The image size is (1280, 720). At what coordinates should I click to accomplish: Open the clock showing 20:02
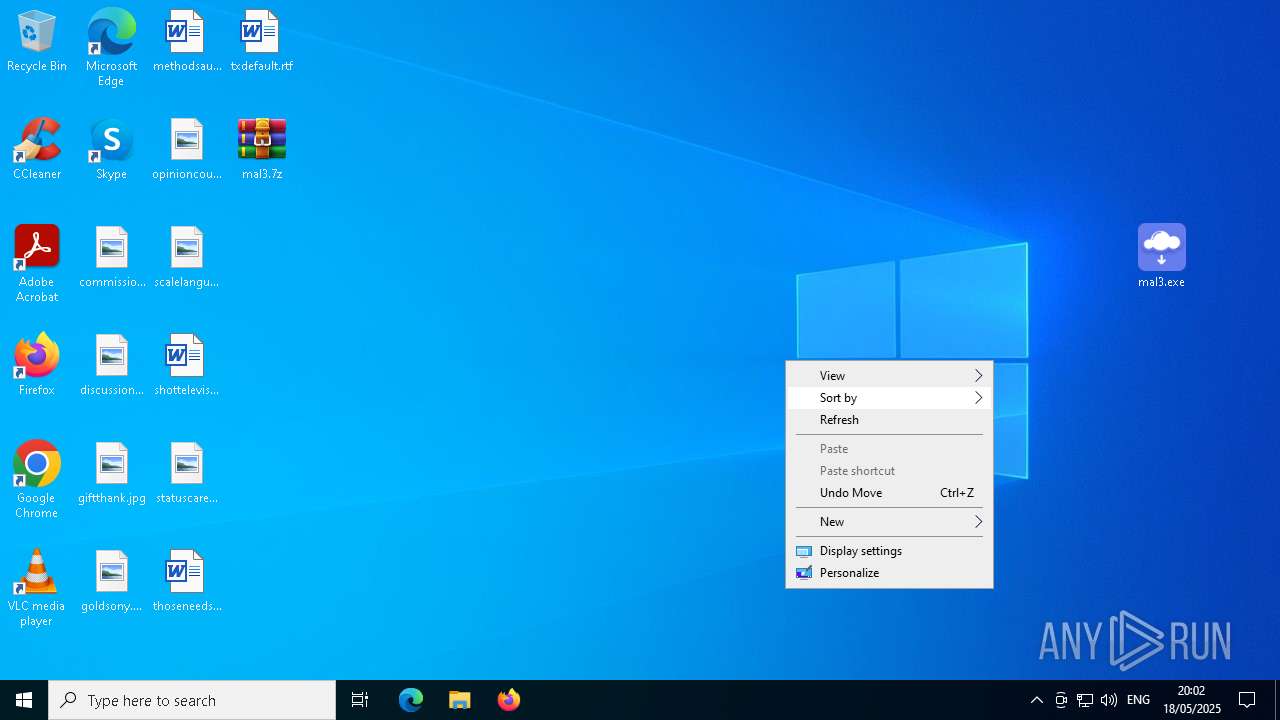1192,700
